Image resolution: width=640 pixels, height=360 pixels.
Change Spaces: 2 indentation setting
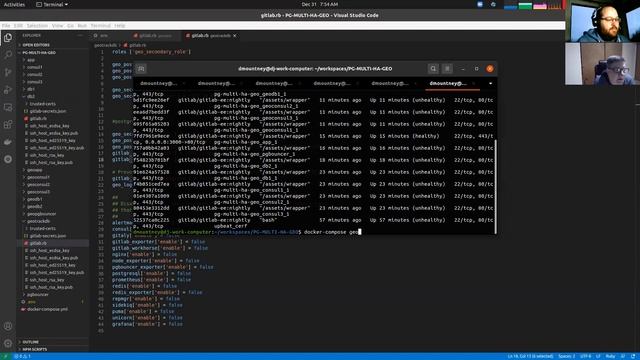[x=567, y=356]
